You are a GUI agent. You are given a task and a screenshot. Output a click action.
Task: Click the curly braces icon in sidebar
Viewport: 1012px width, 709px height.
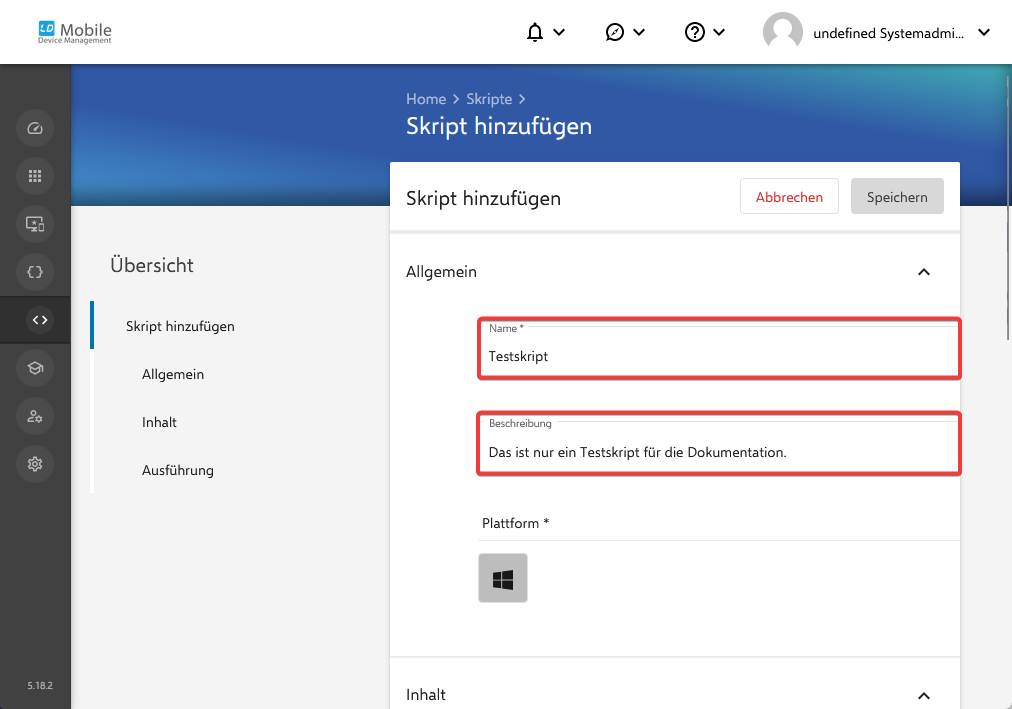(35, 272)
